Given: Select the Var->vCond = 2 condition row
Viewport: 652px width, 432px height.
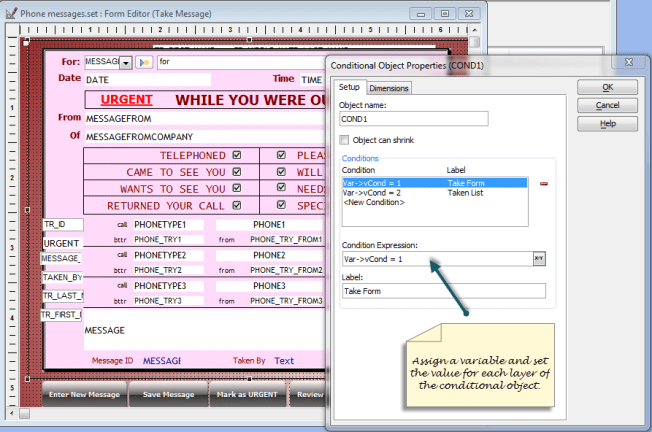Looking at the screenshot, I should click(x=372, y=193).
